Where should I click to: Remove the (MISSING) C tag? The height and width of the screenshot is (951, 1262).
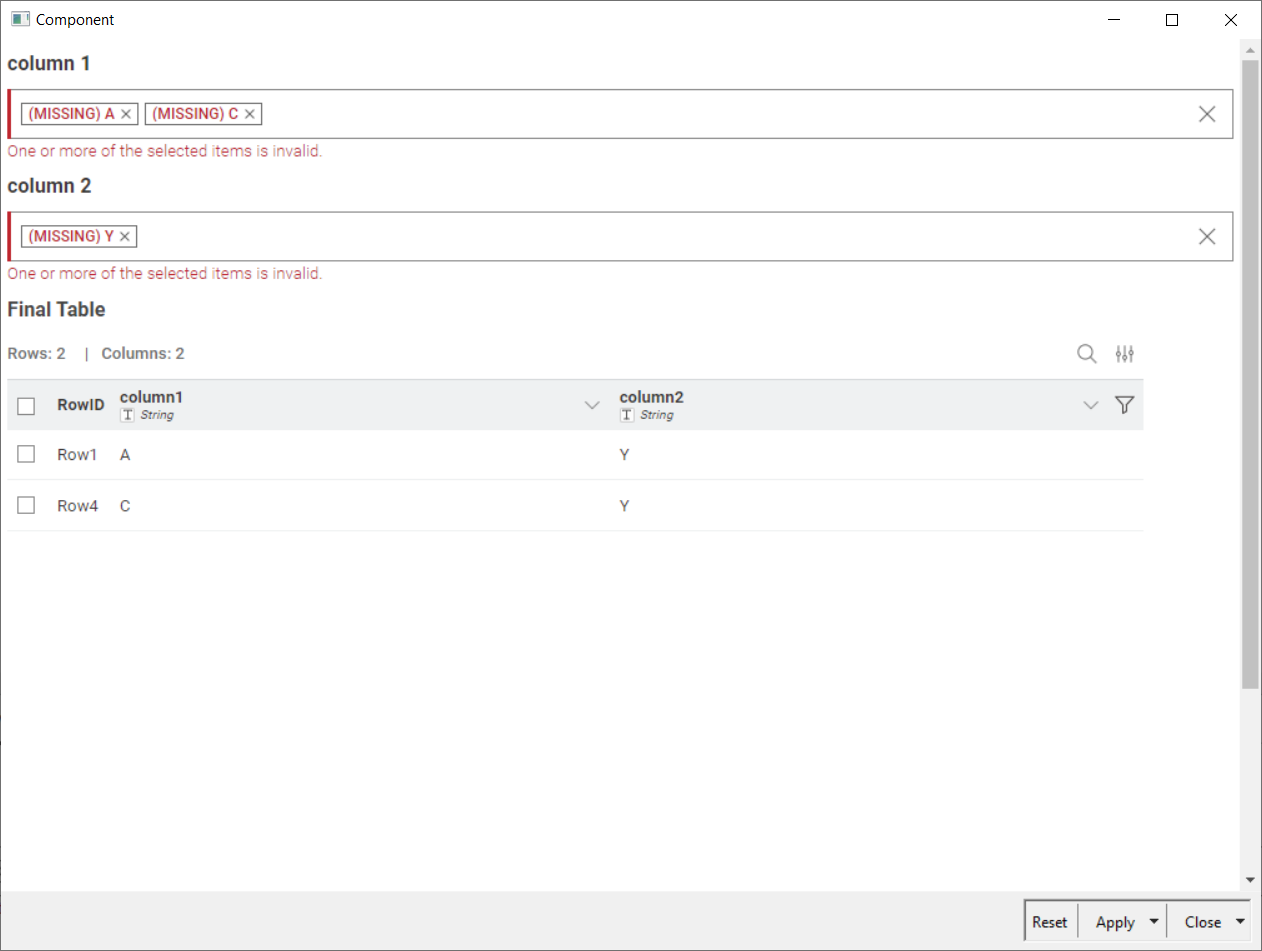coord(250,114)
